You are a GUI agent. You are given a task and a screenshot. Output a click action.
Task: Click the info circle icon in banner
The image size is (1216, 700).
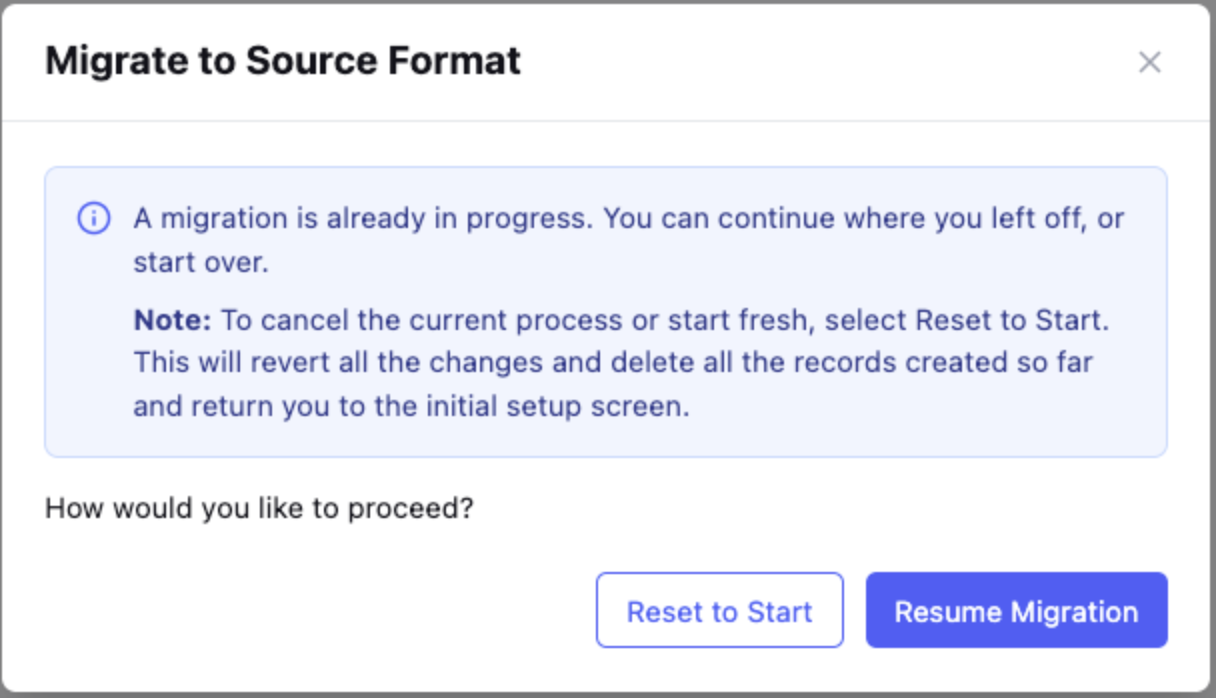coord(94,218)
